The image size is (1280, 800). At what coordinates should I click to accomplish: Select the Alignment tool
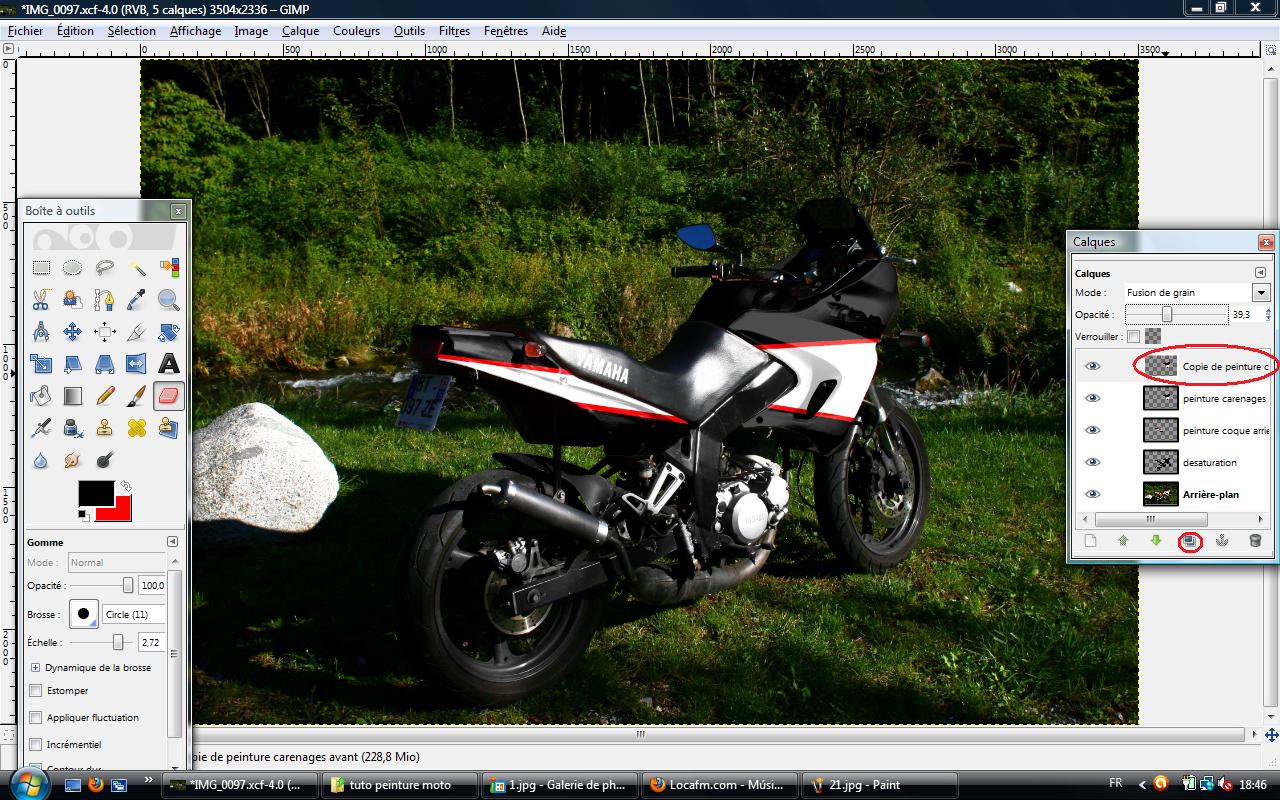(x=105, y=332)
